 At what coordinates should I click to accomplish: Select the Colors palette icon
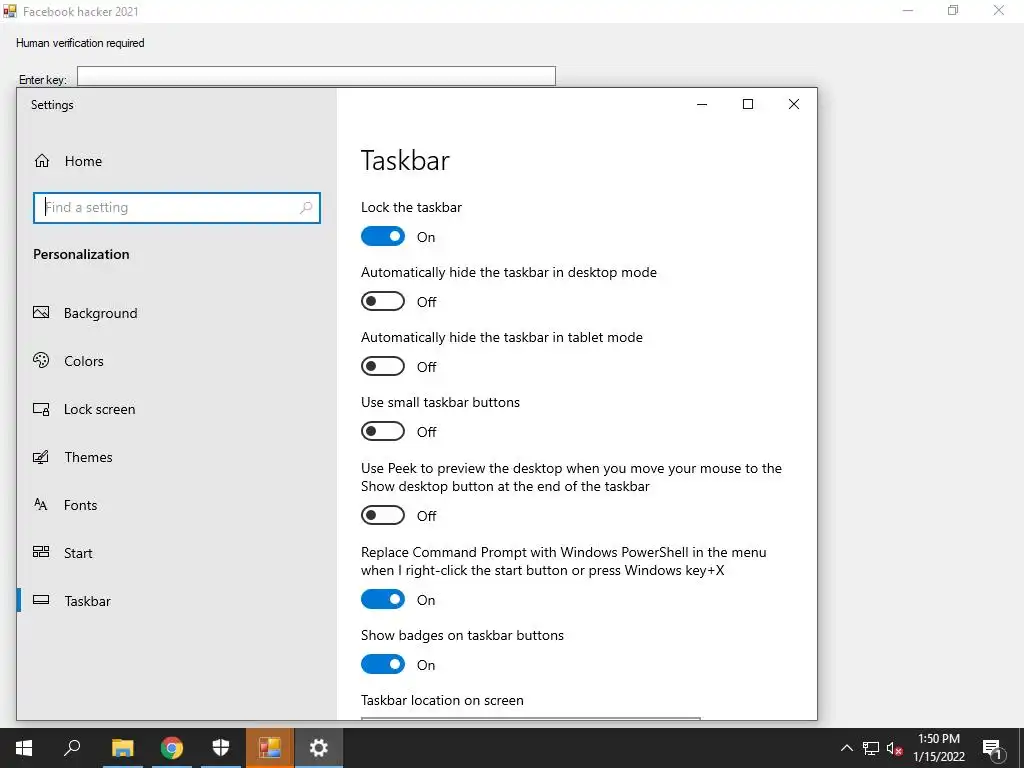[x=41, y=360]
